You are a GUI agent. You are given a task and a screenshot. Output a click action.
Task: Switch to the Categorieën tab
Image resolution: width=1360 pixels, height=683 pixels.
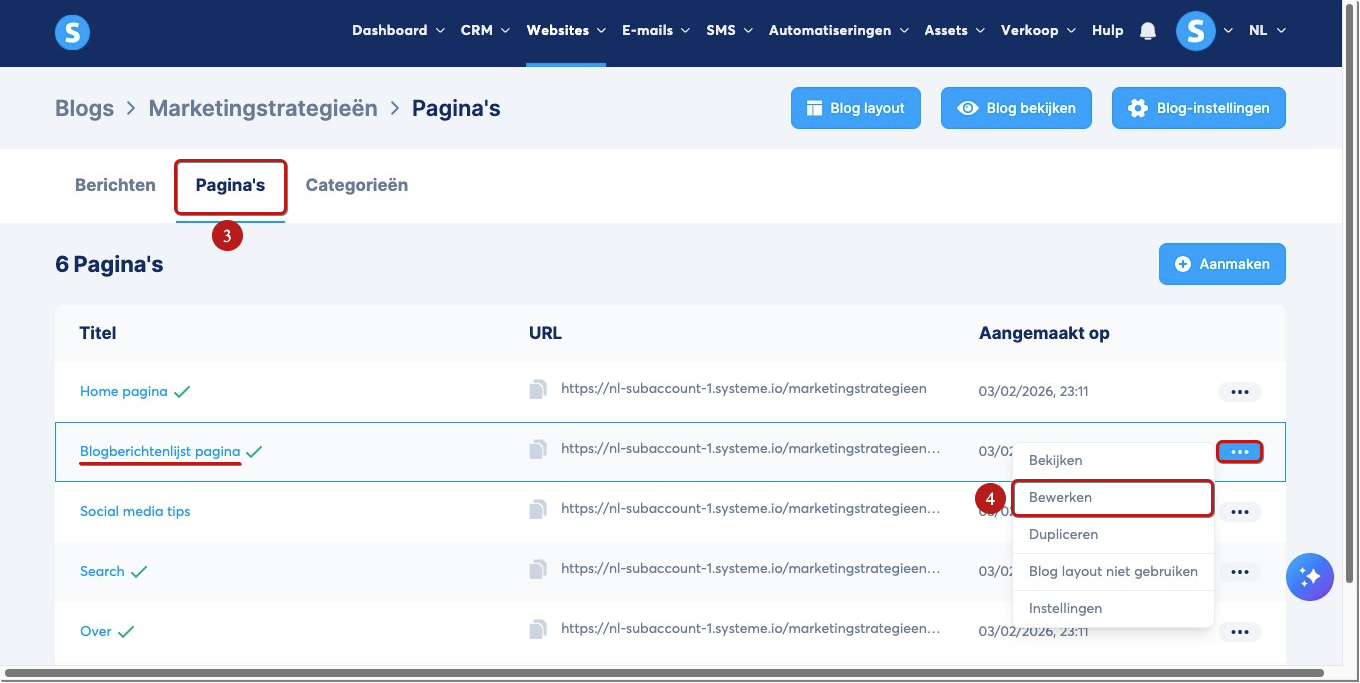[356, 185]
